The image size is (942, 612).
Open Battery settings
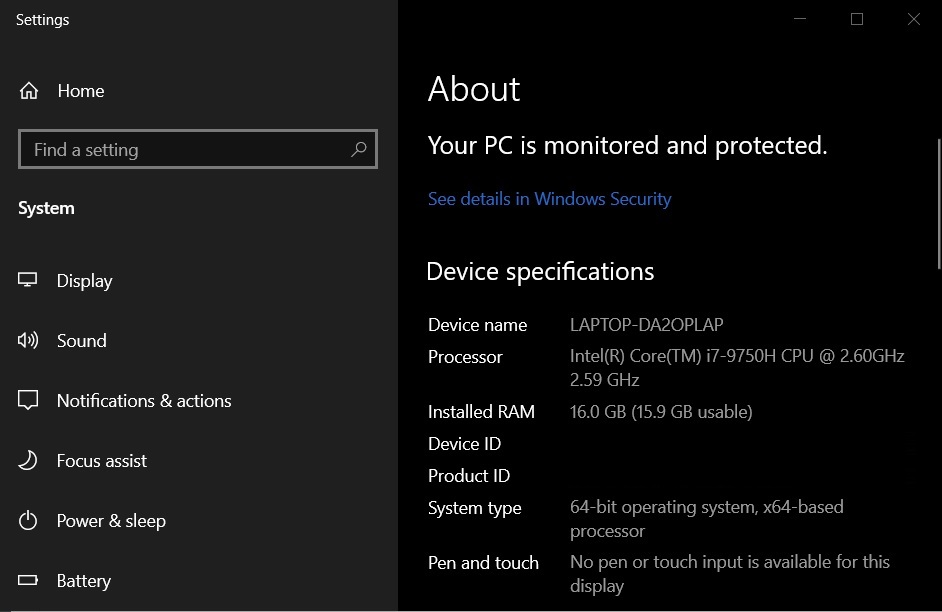point(84,580)
